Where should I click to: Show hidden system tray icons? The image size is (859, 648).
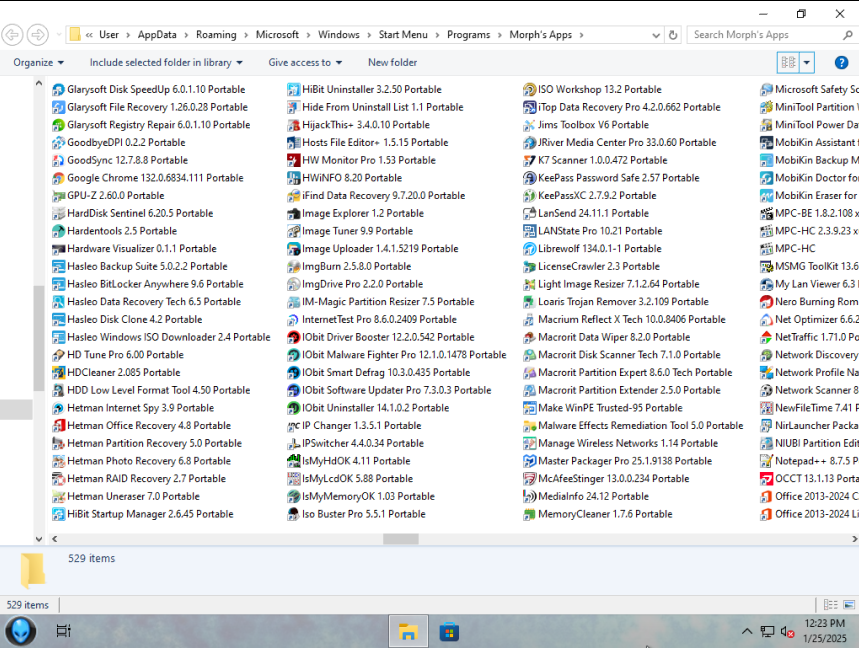747,632
